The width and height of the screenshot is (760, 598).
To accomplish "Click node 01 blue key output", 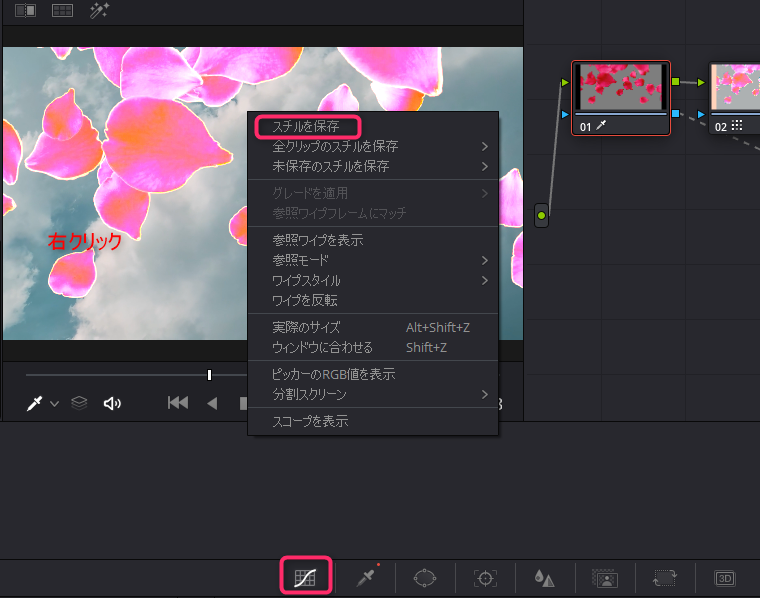I will tap(676, 114).
